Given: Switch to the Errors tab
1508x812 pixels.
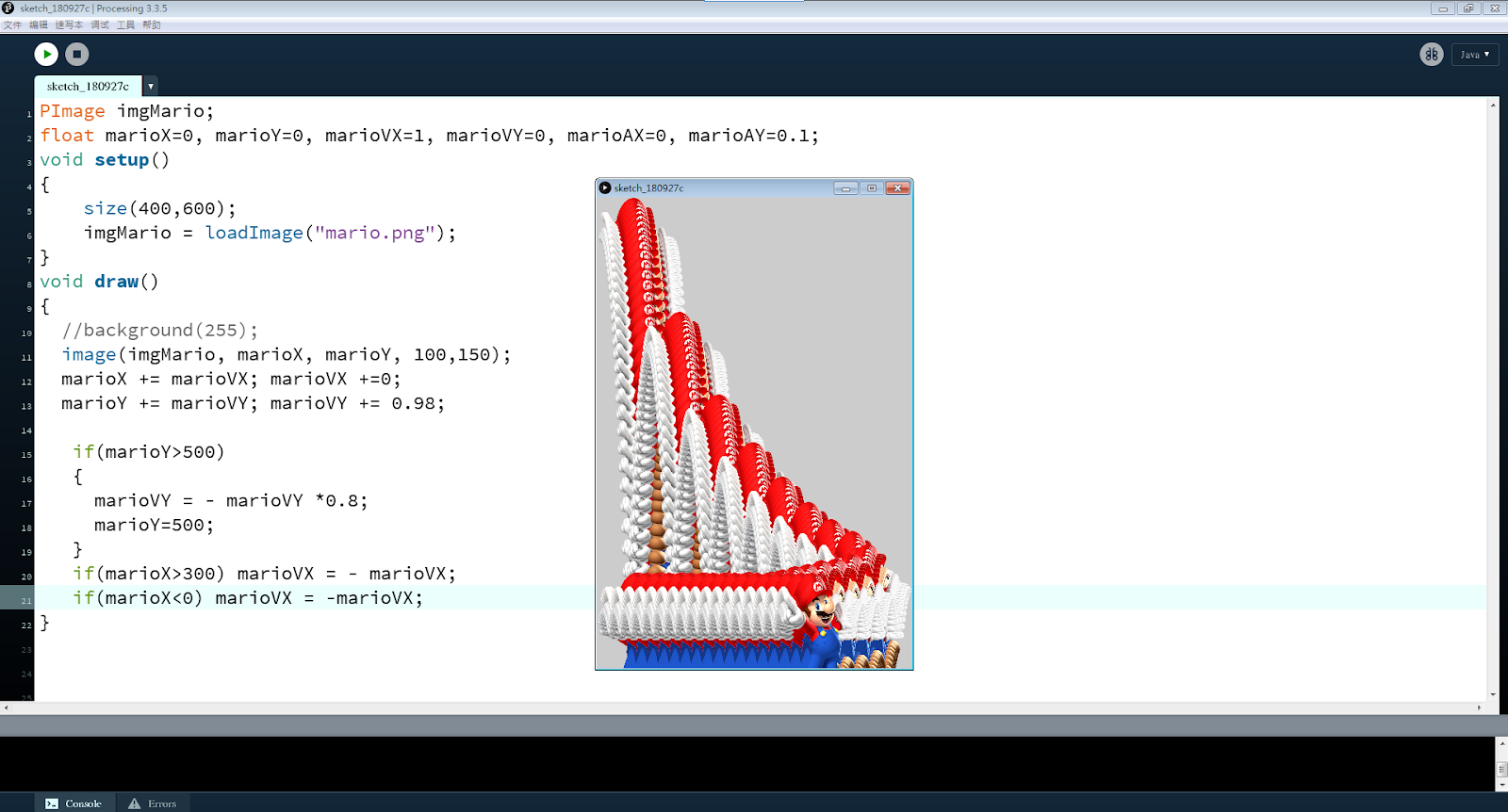Looking at the screenshot, I should [x=153, y=803].
